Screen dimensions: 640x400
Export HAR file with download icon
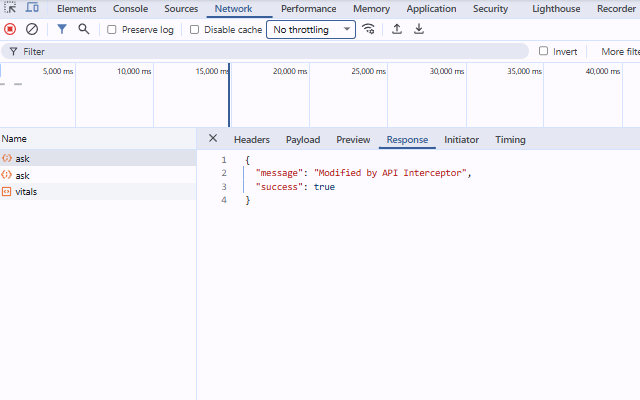(419, 29)
